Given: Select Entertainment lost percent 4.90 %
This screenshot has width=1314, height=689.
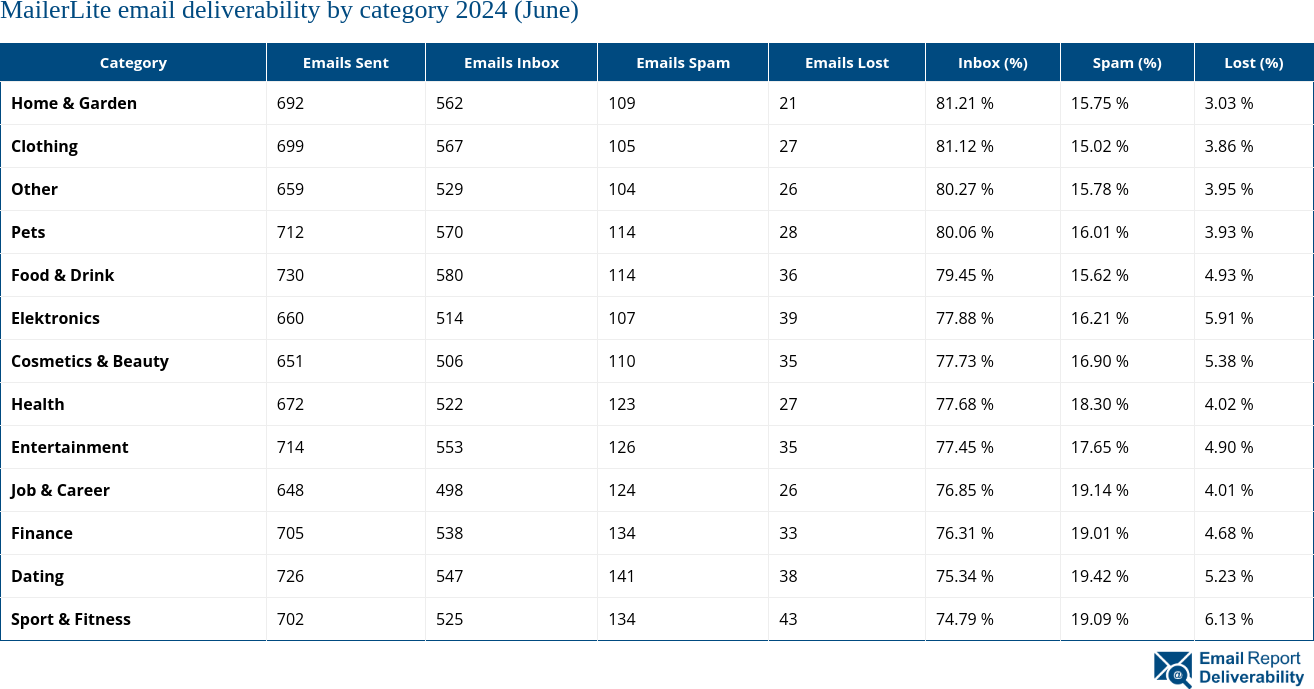Looking at the screenshot, I should 1229,447.
